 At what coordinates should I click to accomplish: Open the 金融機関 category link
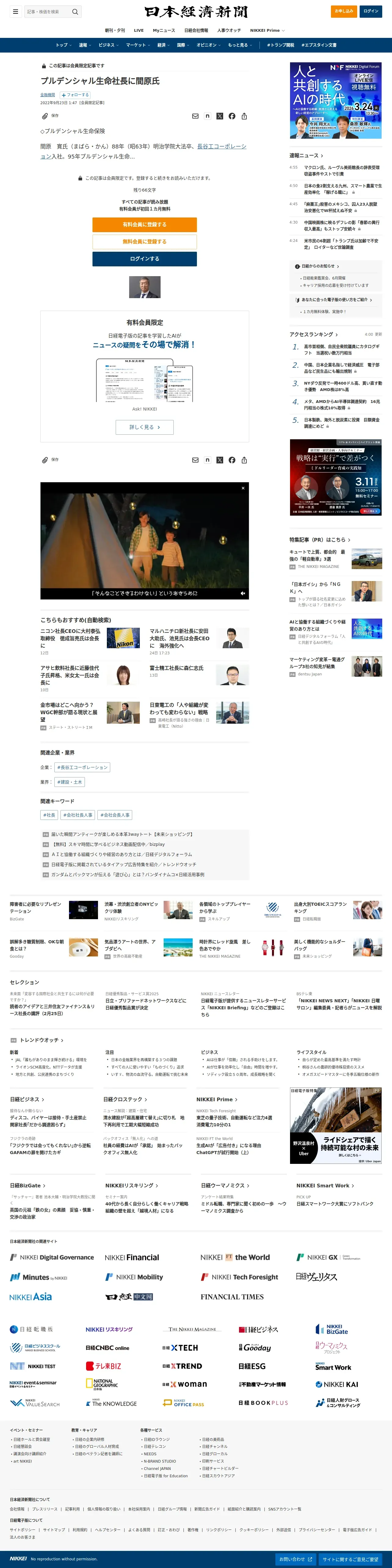48,95
